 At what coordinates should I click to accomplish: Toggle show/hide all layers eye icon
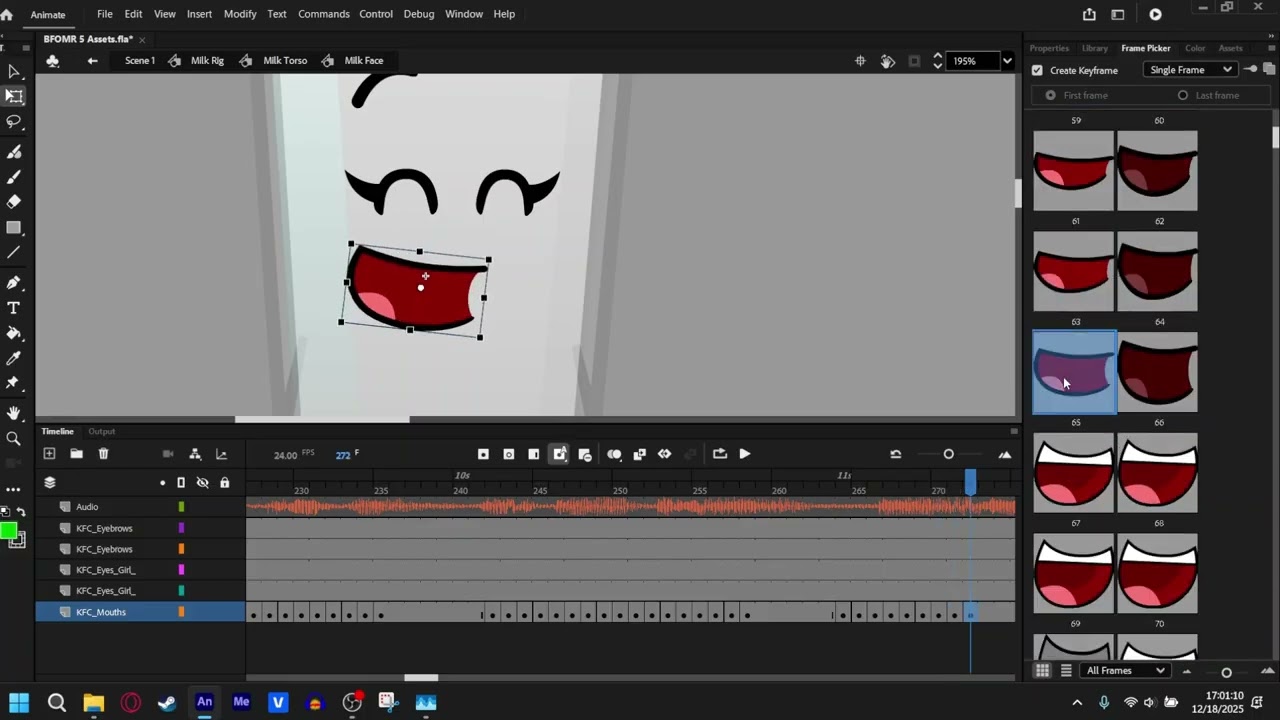click(x=202, y=483)
